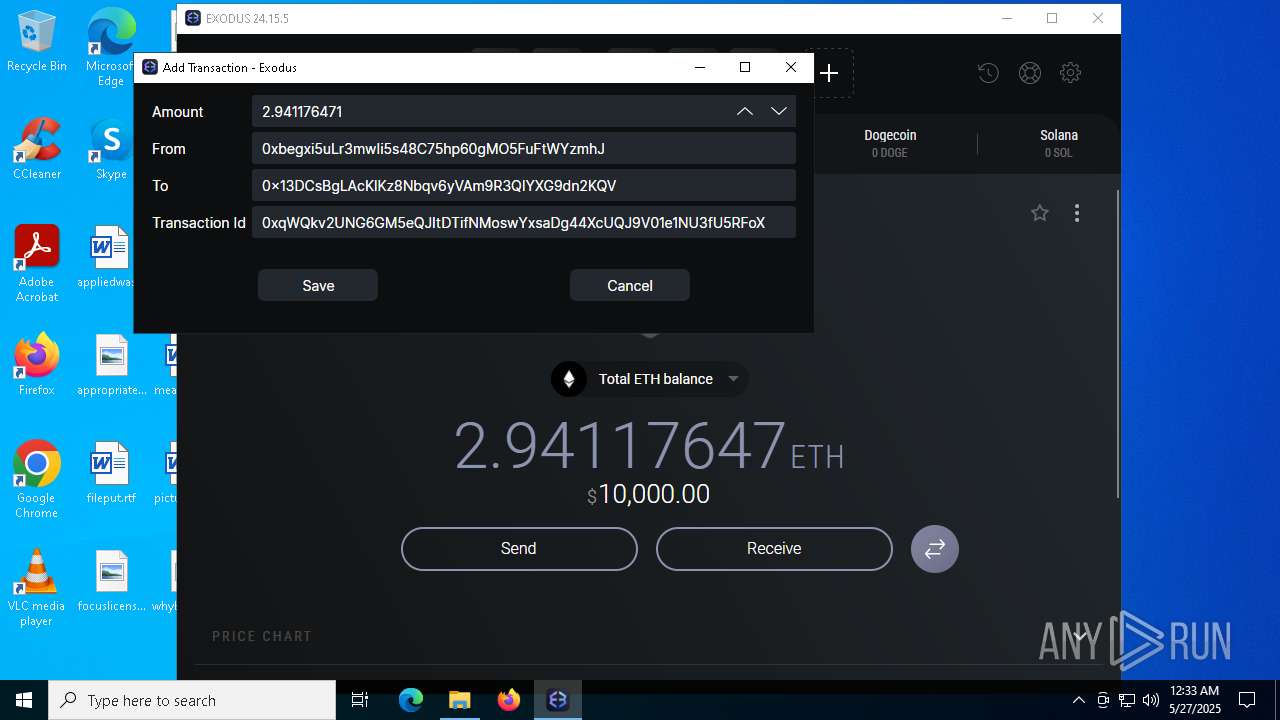Open volume control in system tray
Image resolution: width=1280 pixels, height=720 pixels.
(1151, 700)
